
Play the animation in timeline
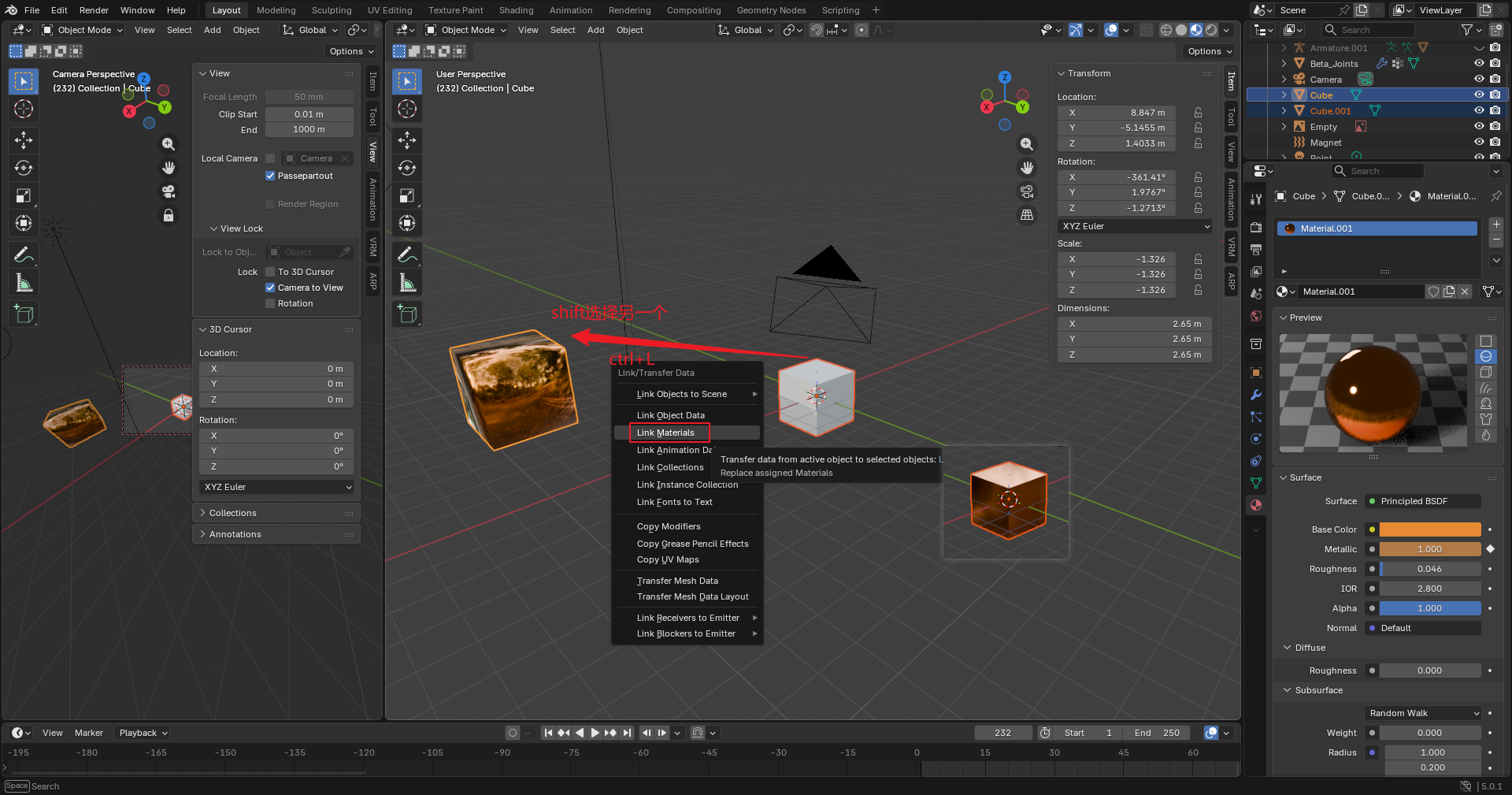pos(595,733)
